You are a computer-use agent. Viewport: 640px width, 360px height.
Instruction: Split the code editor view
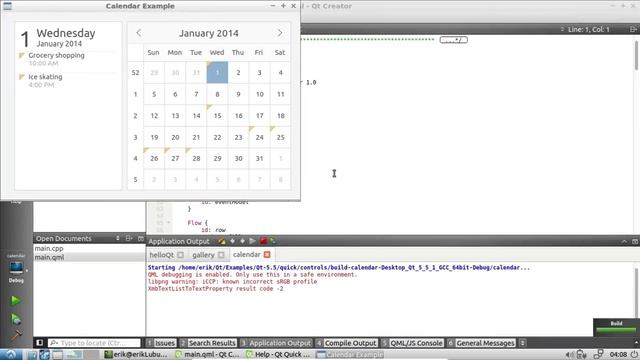[632, 29]
